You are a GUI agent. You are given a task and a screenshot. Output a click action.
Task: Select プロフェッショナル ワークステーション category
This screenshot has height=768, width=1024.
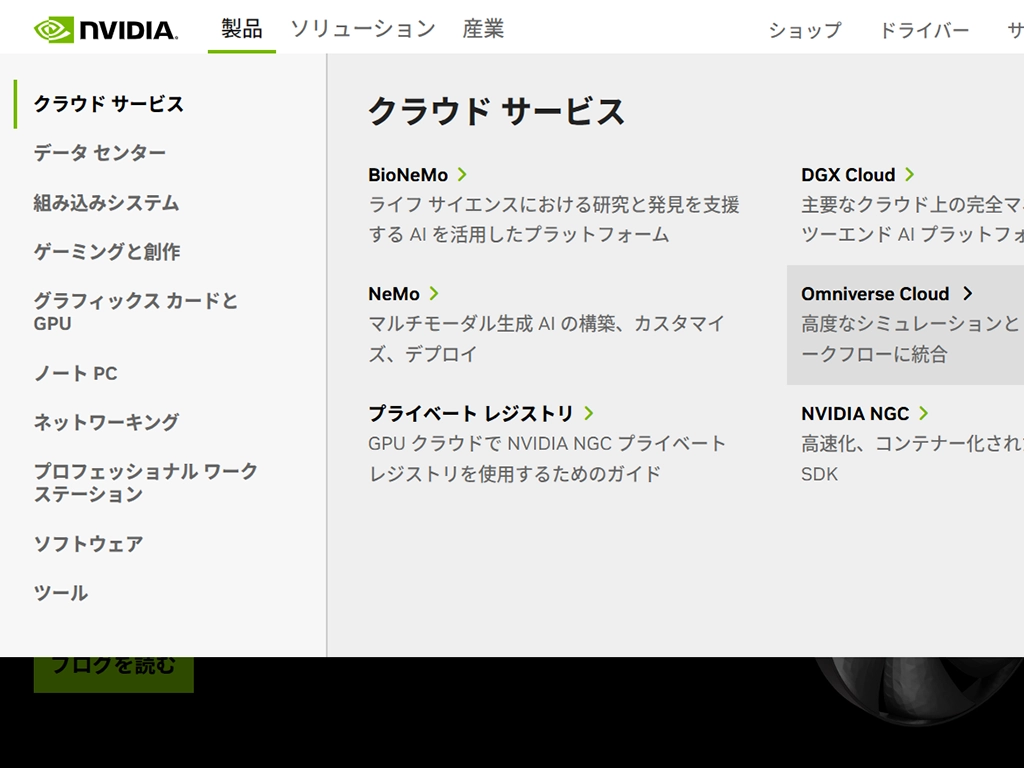click(145, 483)
